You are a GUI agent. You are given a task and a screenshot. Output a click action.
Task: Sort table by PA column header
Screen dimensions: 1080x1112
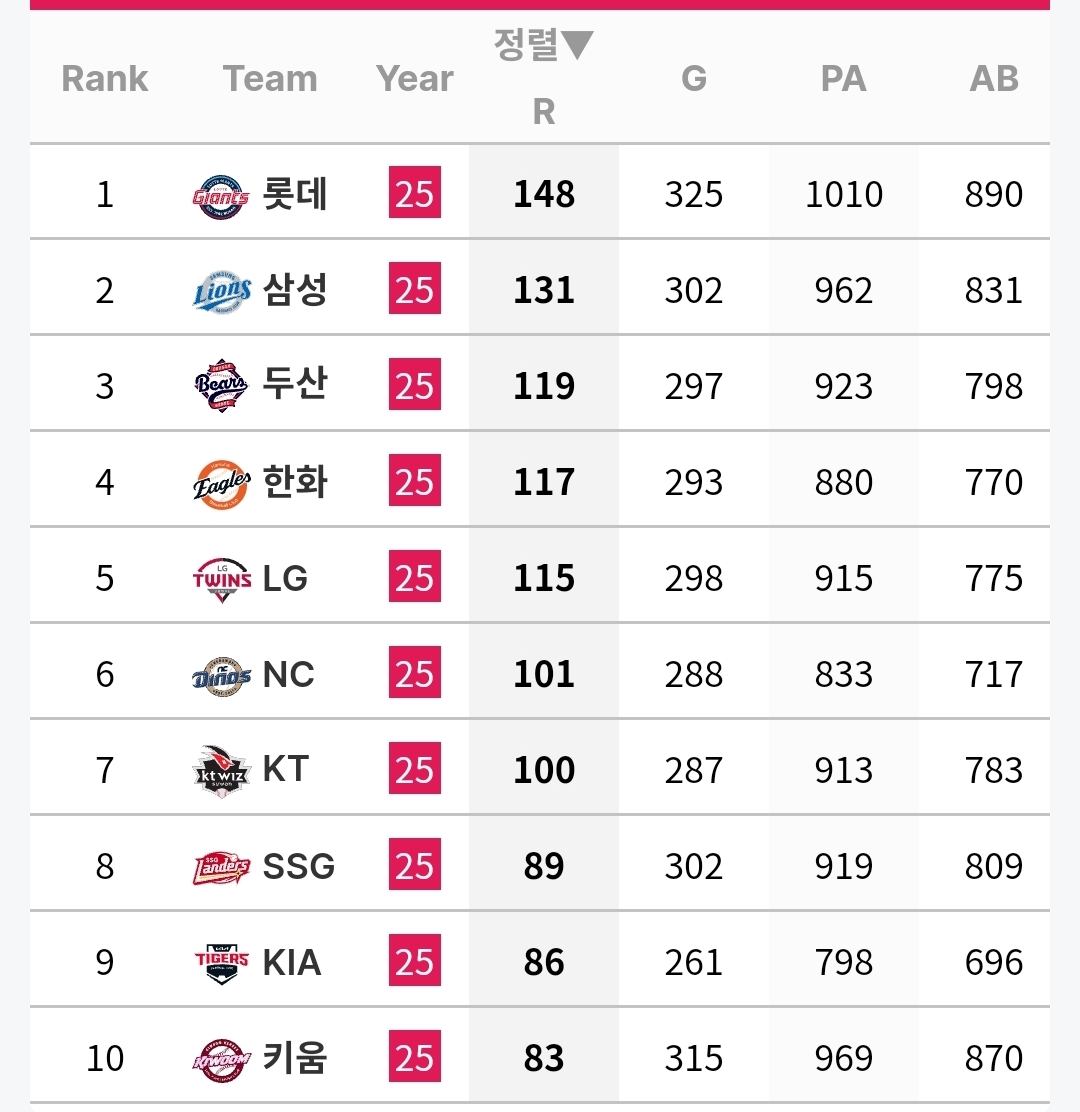point(843,78)
